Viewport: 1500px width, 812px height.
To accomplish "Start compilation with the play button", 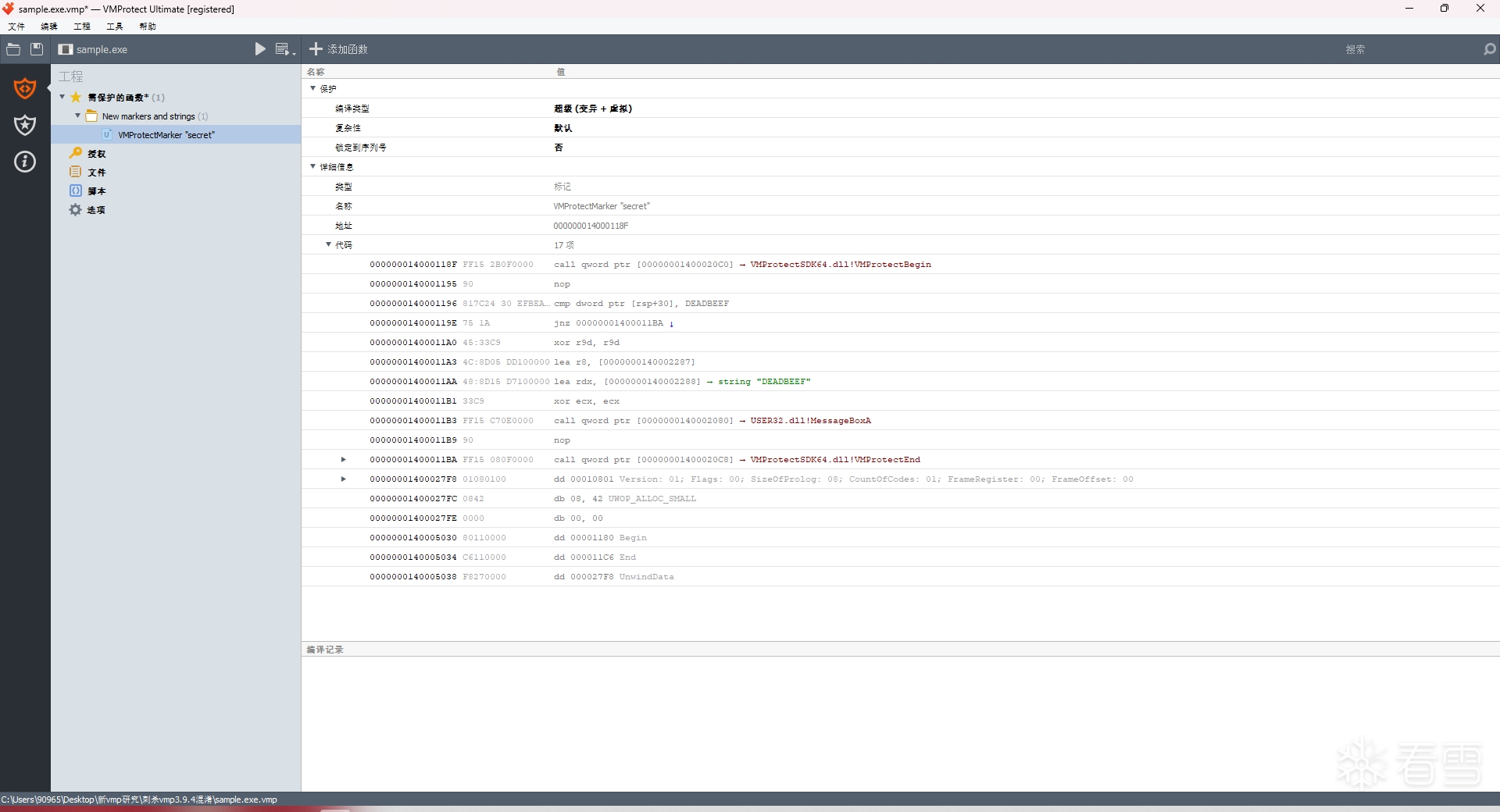I will (x=260, y=49).
